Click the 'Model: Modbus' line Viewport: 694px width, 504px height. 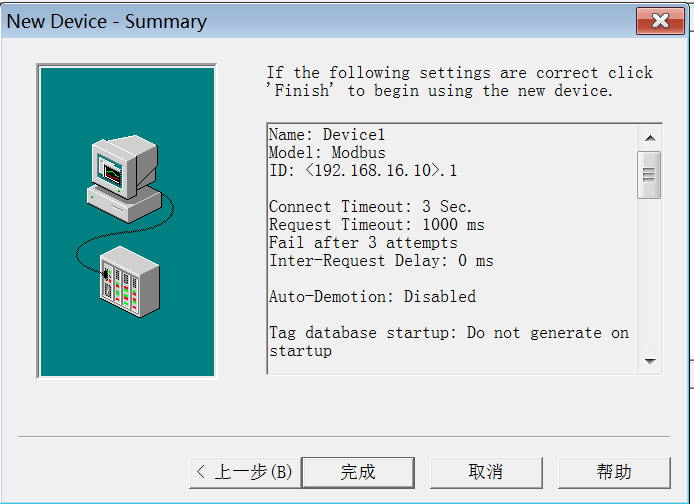pos(326,153)
